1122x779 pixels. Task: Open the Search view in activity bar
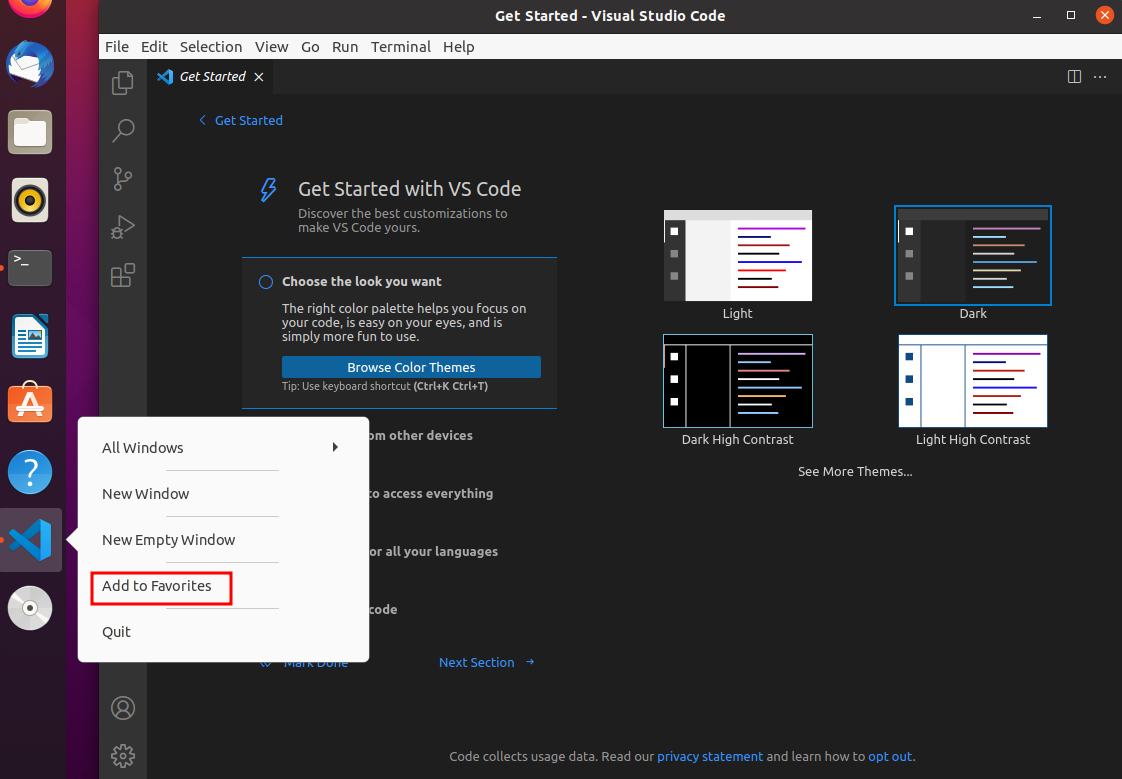(x=122, y=130)
